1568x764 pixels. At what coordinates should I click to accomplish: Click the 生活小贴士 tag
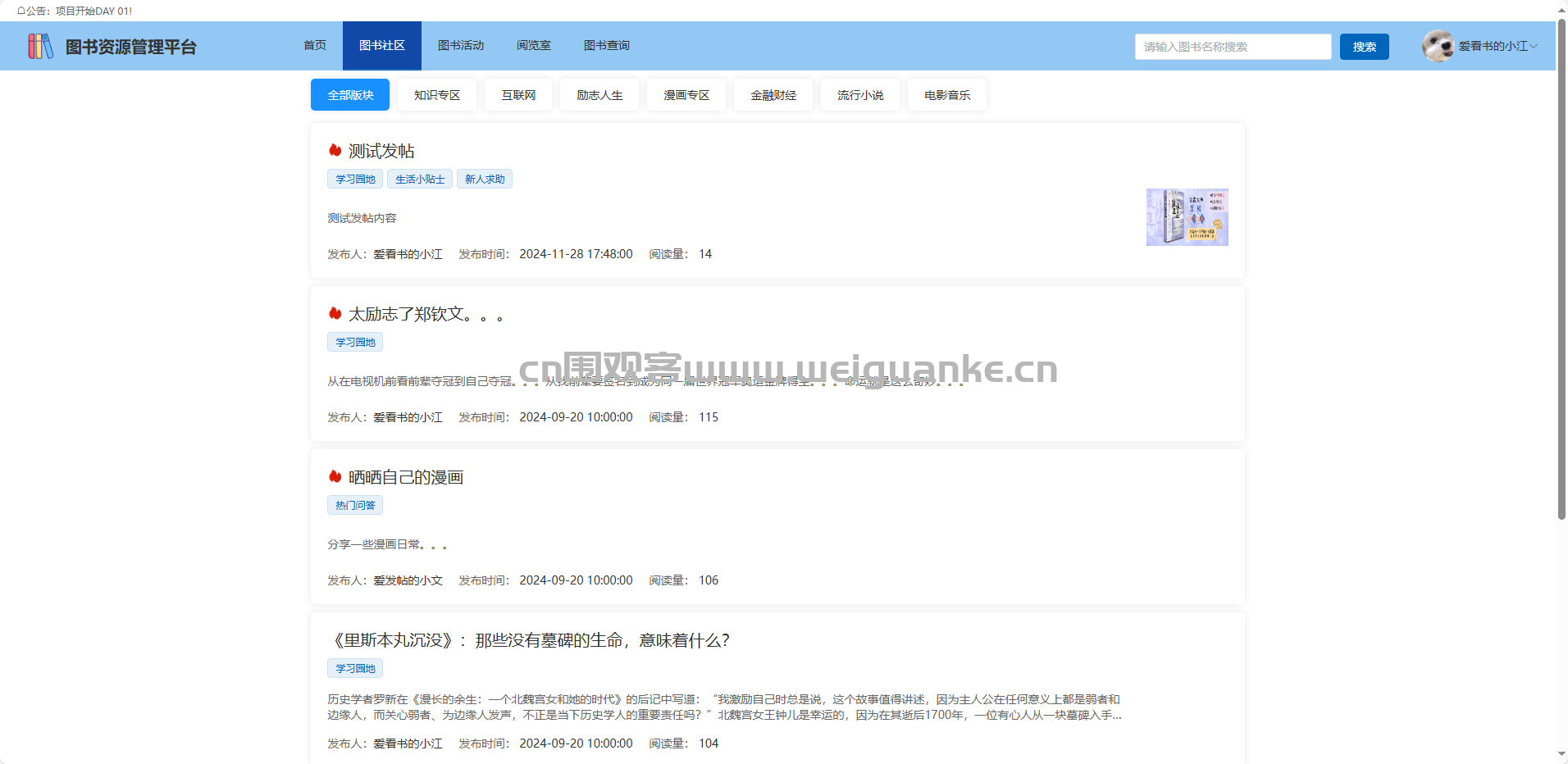[420, 179]
